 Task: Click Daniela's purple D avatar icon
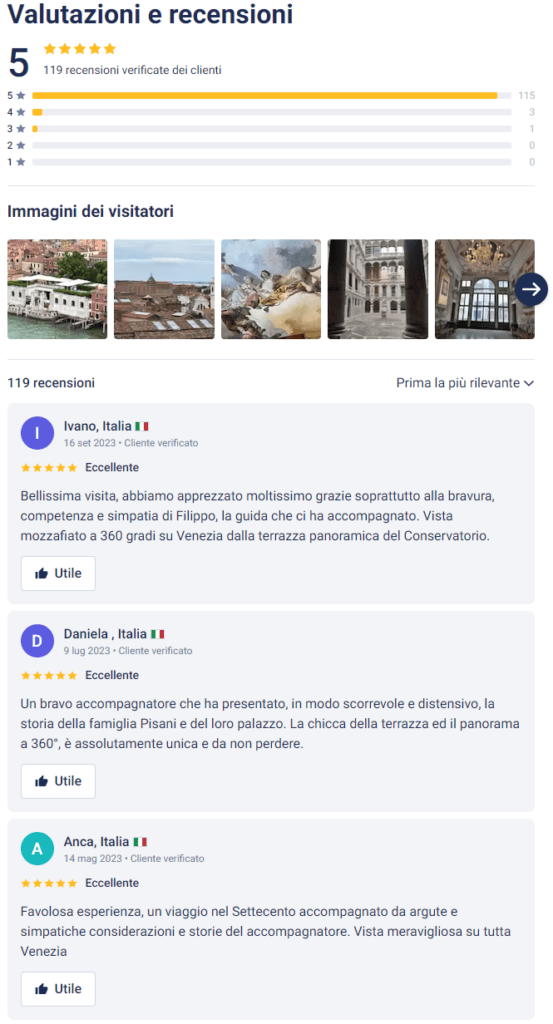[37, 641]
